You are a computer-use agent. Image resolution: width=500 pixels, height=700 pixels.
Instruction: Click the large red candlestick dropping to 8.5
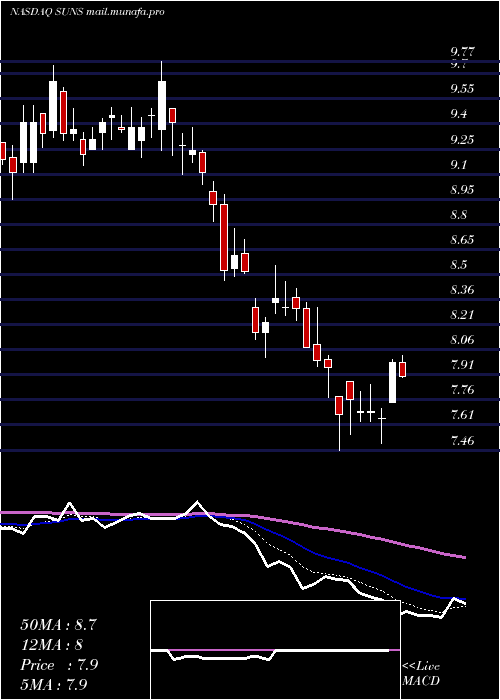click(x=224, y=237)
